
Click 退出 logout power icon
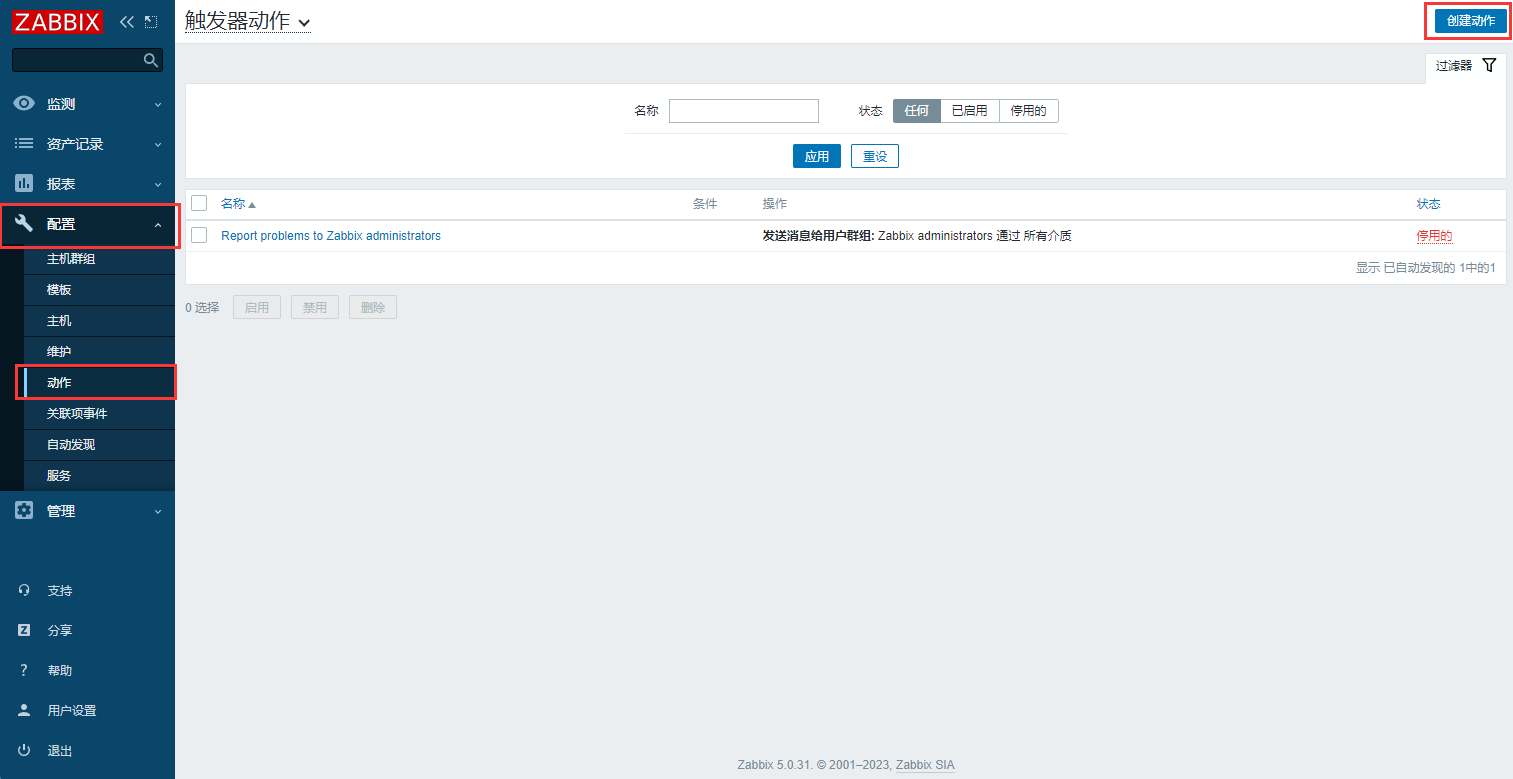[x=25, y=750]
